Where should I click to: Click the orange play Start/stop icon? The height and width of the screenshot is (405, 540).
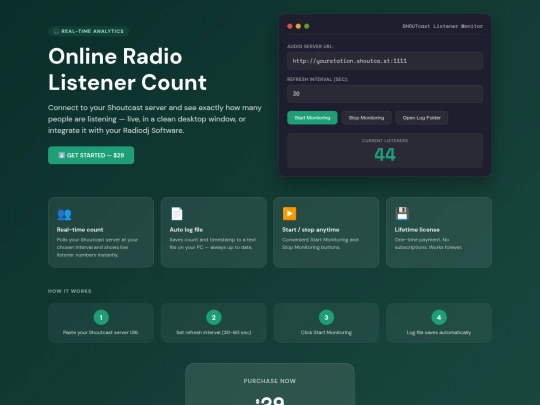[x=289, y=214]
